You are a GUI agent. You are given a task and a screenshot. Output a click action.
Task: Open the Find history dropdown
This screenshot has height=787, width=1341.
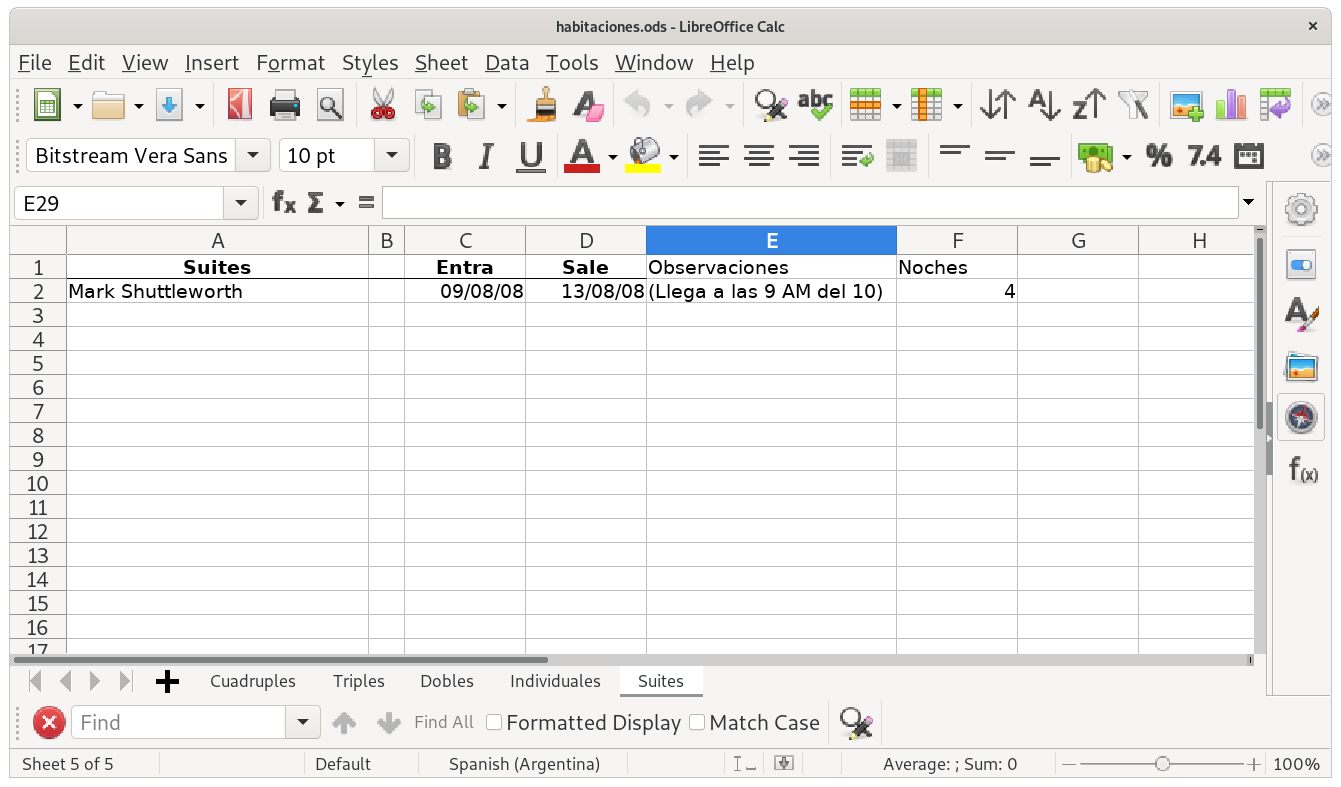tap(302, 722)
